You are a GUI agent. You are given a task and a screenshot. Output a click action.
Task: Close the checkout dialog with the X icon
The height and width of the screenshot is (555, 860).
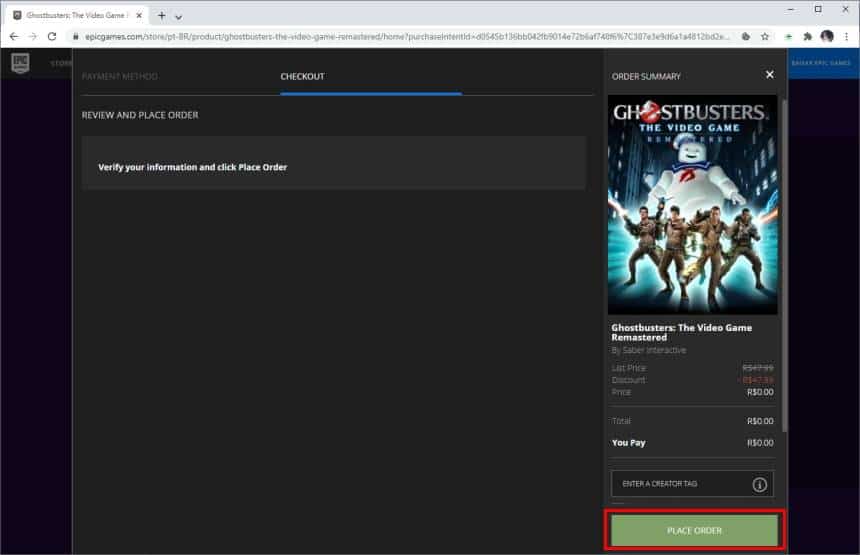[770, 75]
